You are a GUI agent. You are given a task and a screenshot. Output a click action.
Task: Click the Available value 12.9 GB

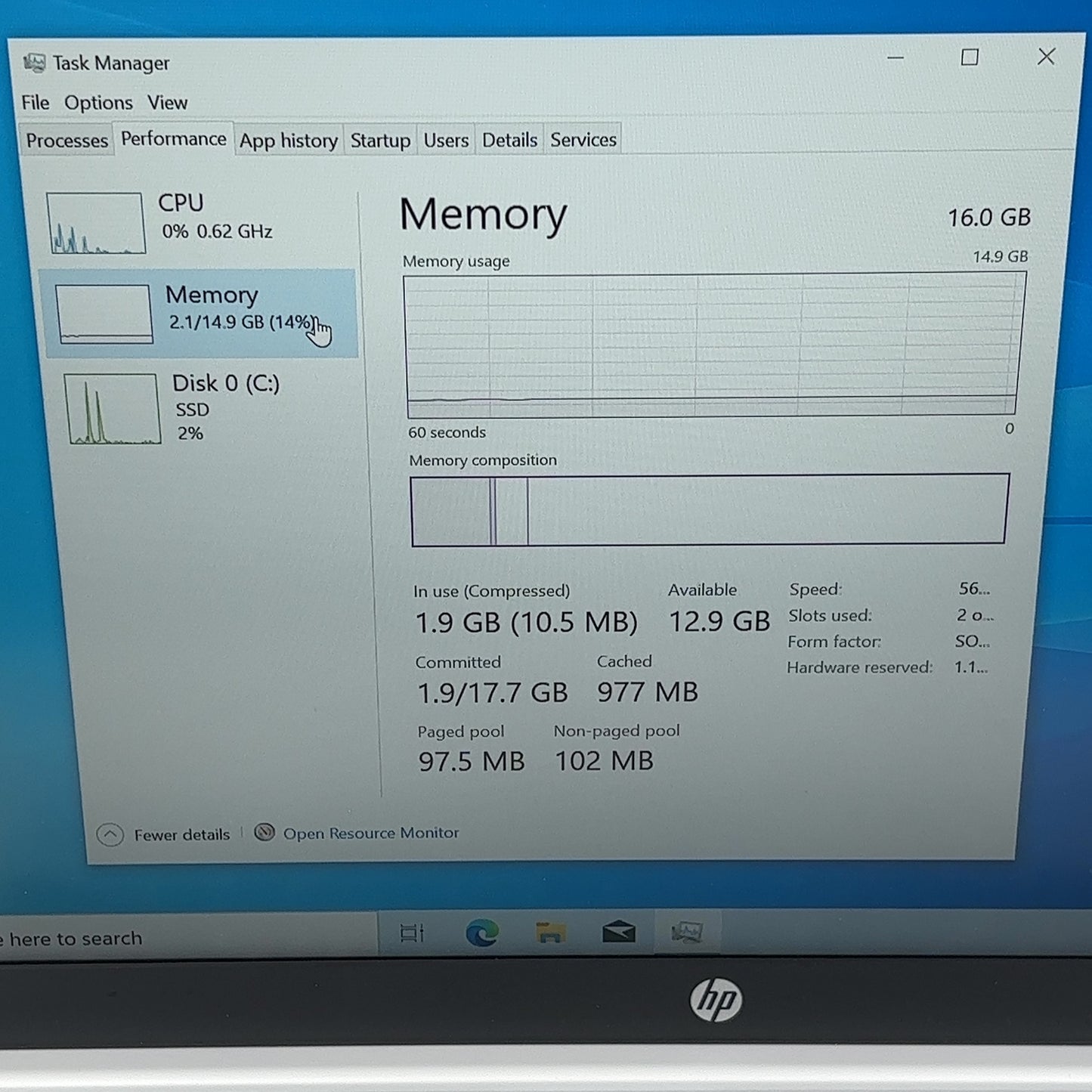(x=719, y=621)
